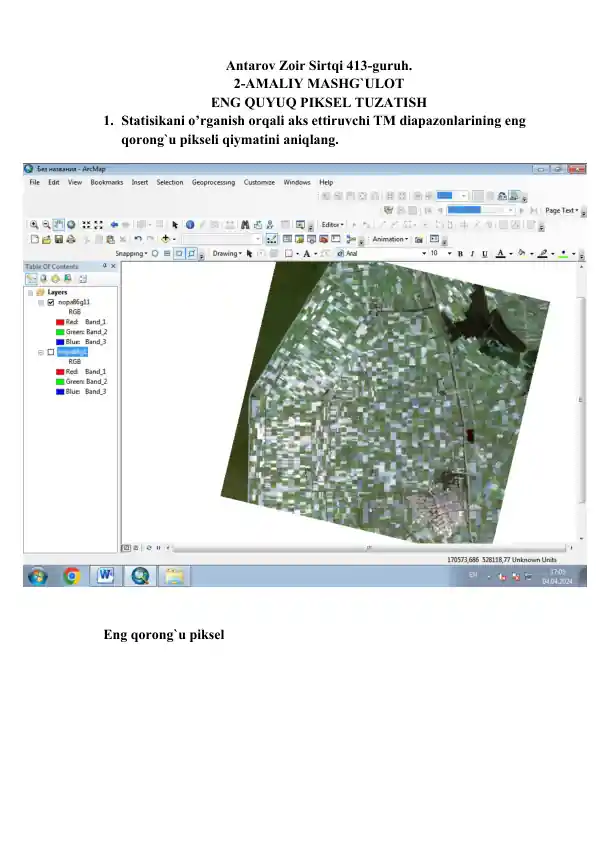Select the Zoom In tool
This screenshot has height=842, width=596.
pos(34,225)
